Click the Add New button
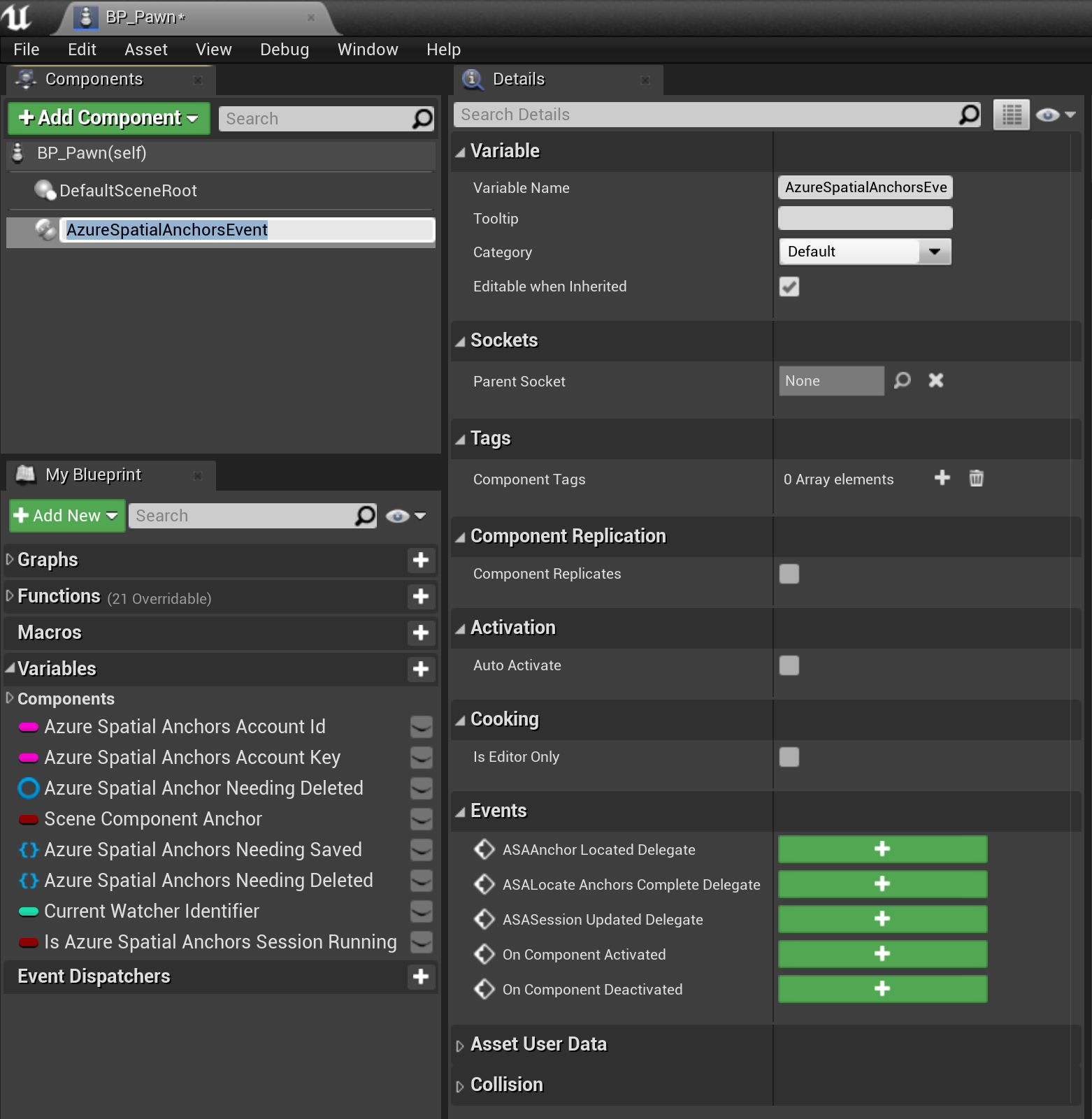The height and width of the screenshot is (1119, 1092). [x=67, y=516]
